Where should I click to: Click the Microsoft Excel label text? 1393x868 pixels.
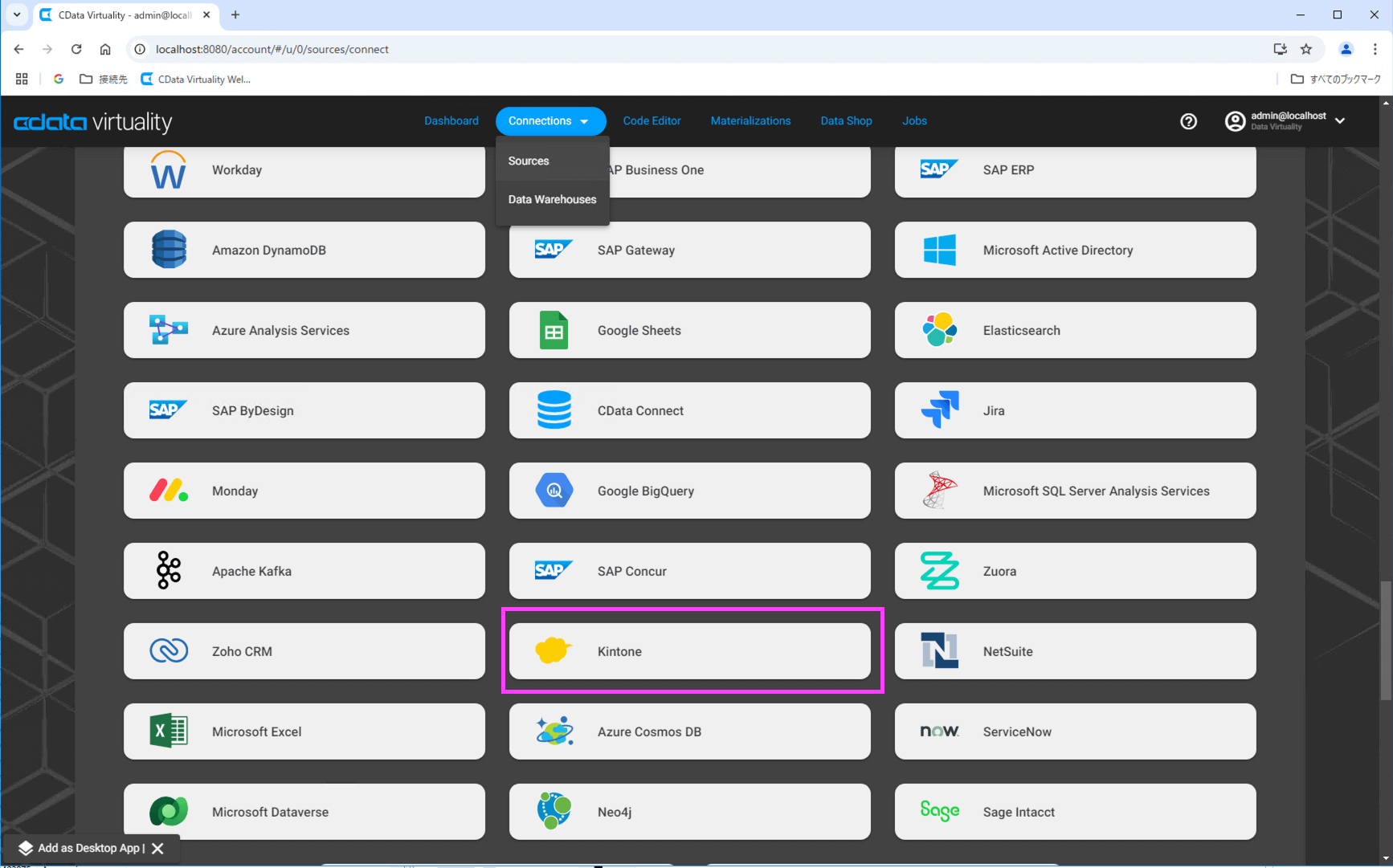pyautogui.click(x=256, y=731)
